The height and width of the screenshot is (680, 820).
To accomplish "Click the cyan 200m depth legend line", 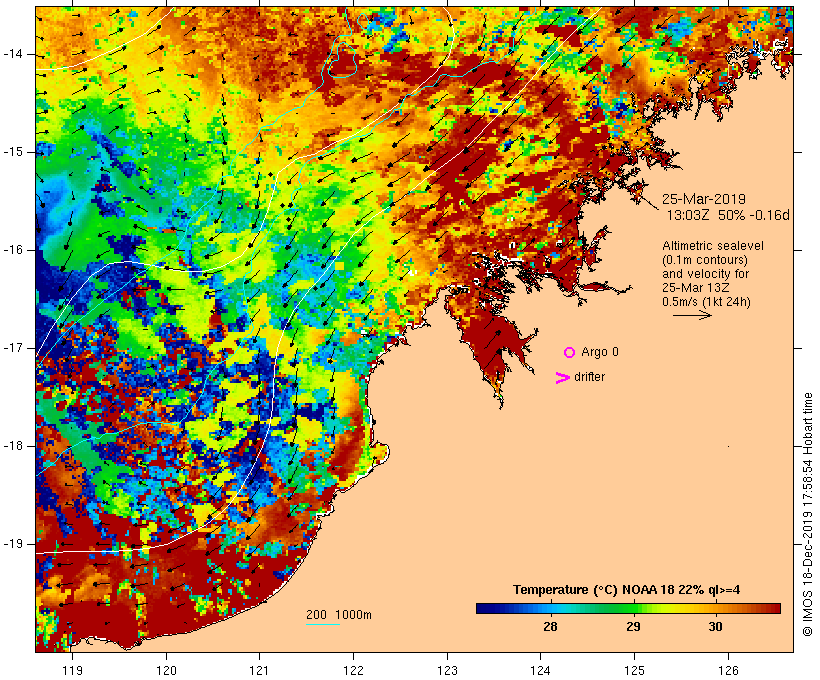I will pyautogui.click(x=323, y=624).
